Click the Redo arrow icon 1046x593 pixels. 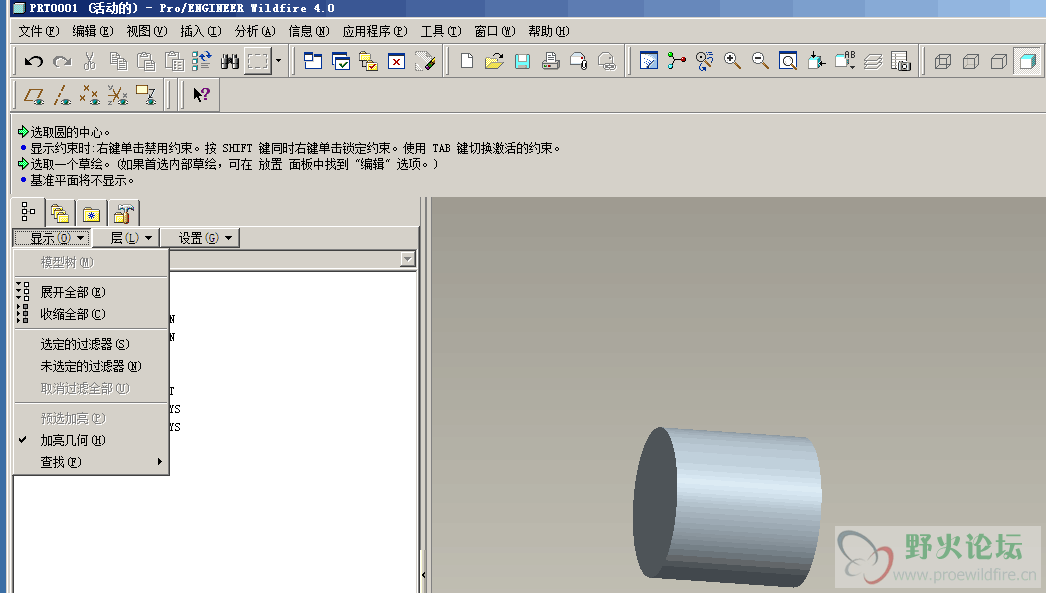point(62,62)
